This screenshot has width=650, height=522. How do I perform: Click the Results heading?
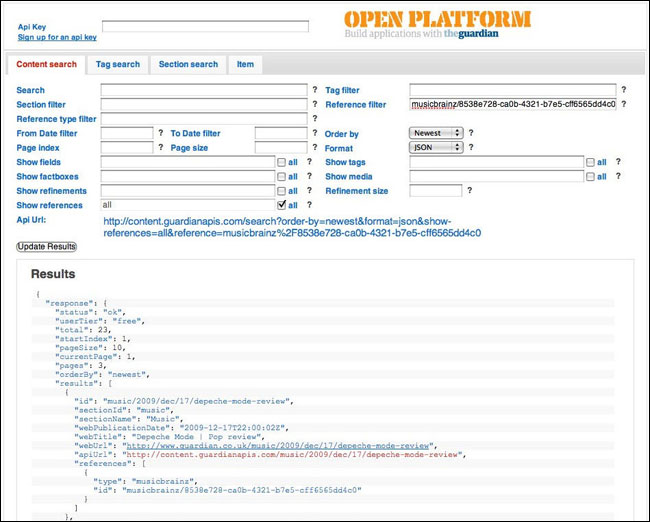click(x=53, y=274)
